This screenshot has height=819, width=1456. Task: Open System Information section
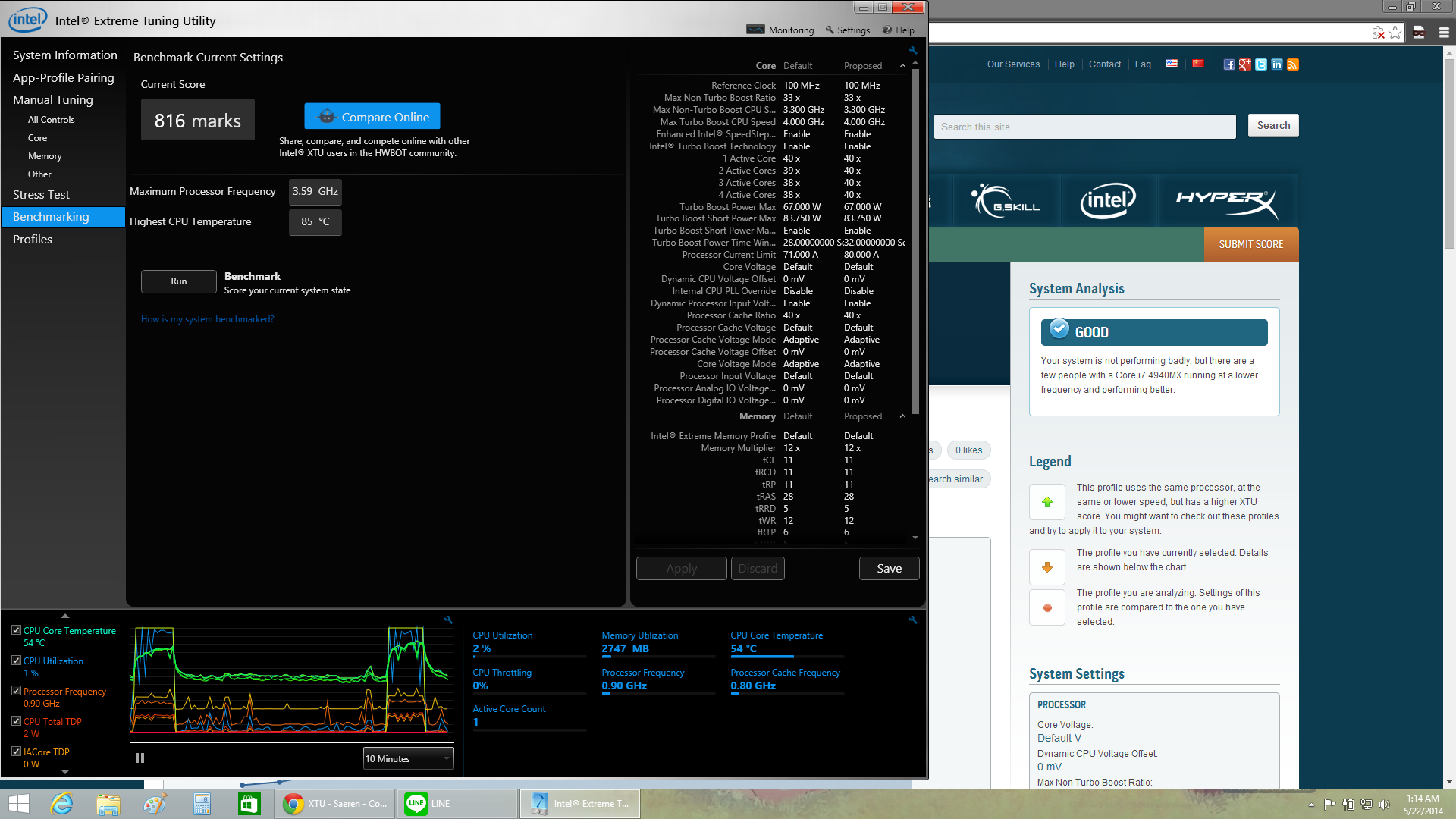[x=64, y=55]
